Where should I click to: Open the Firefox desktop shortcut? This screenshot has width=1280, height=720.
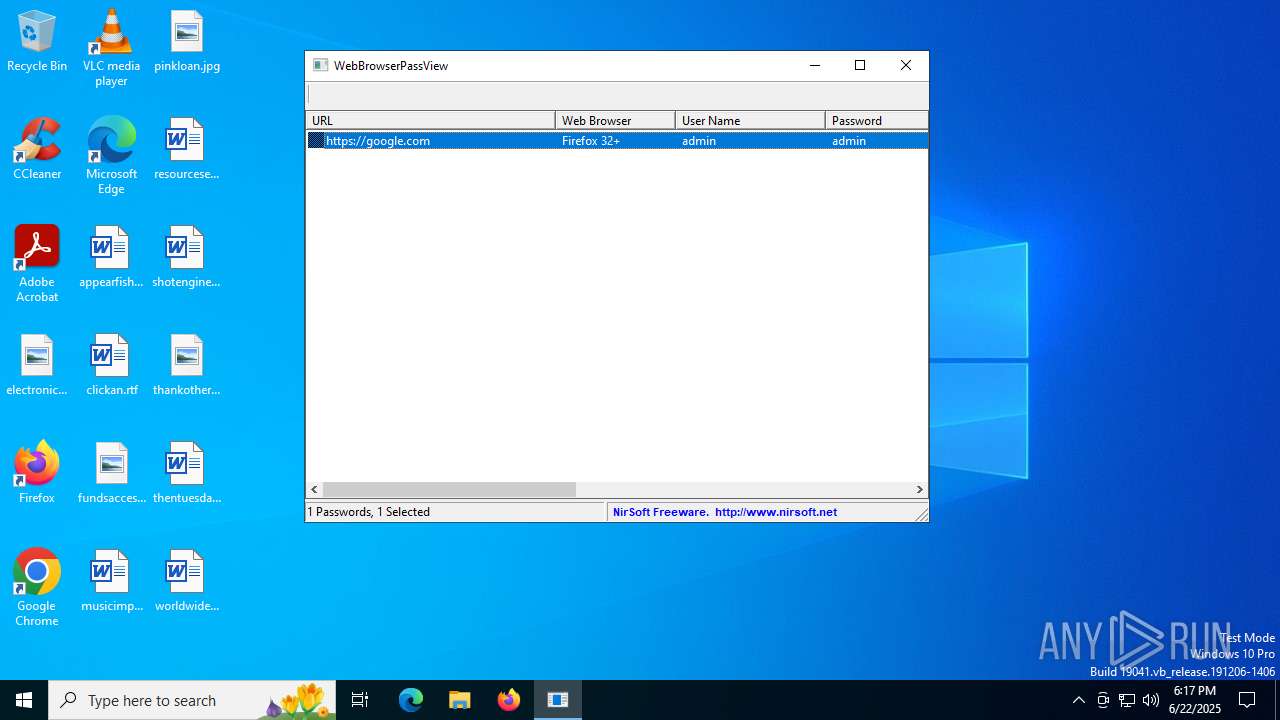coord(37,473)
